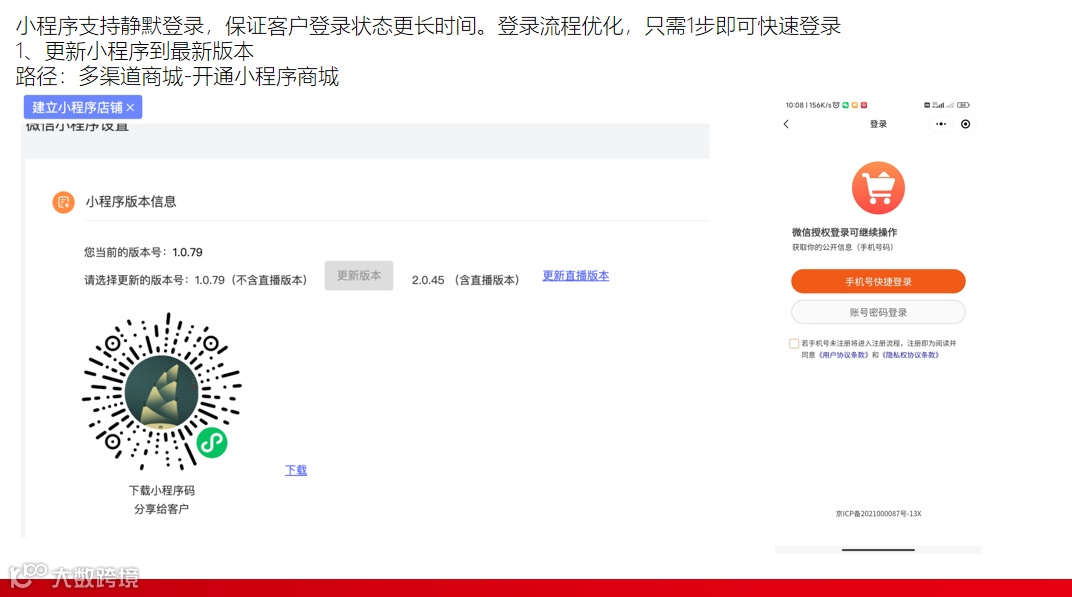Open the three-dot menu in phone header
This screenshot has height=597, width=1072.
coord(941,124)
